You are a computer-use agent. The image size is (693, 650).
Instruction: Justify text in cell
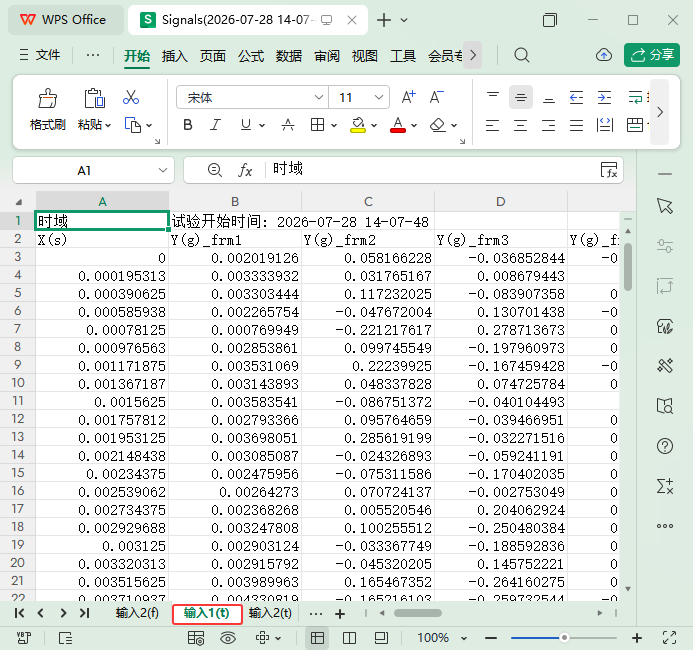point(576,125)
